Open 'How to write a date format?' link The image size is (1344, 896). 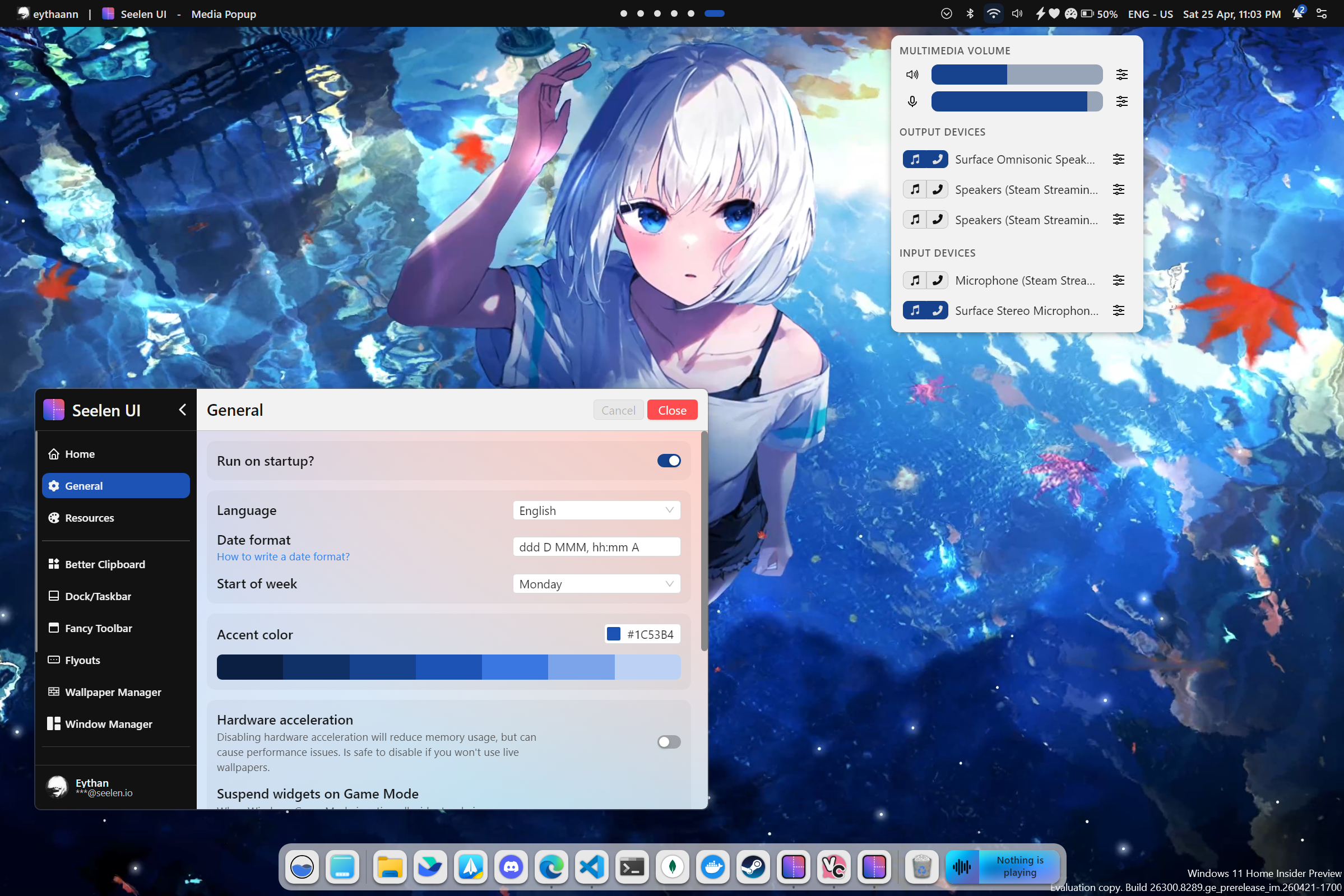pos(283,556)
